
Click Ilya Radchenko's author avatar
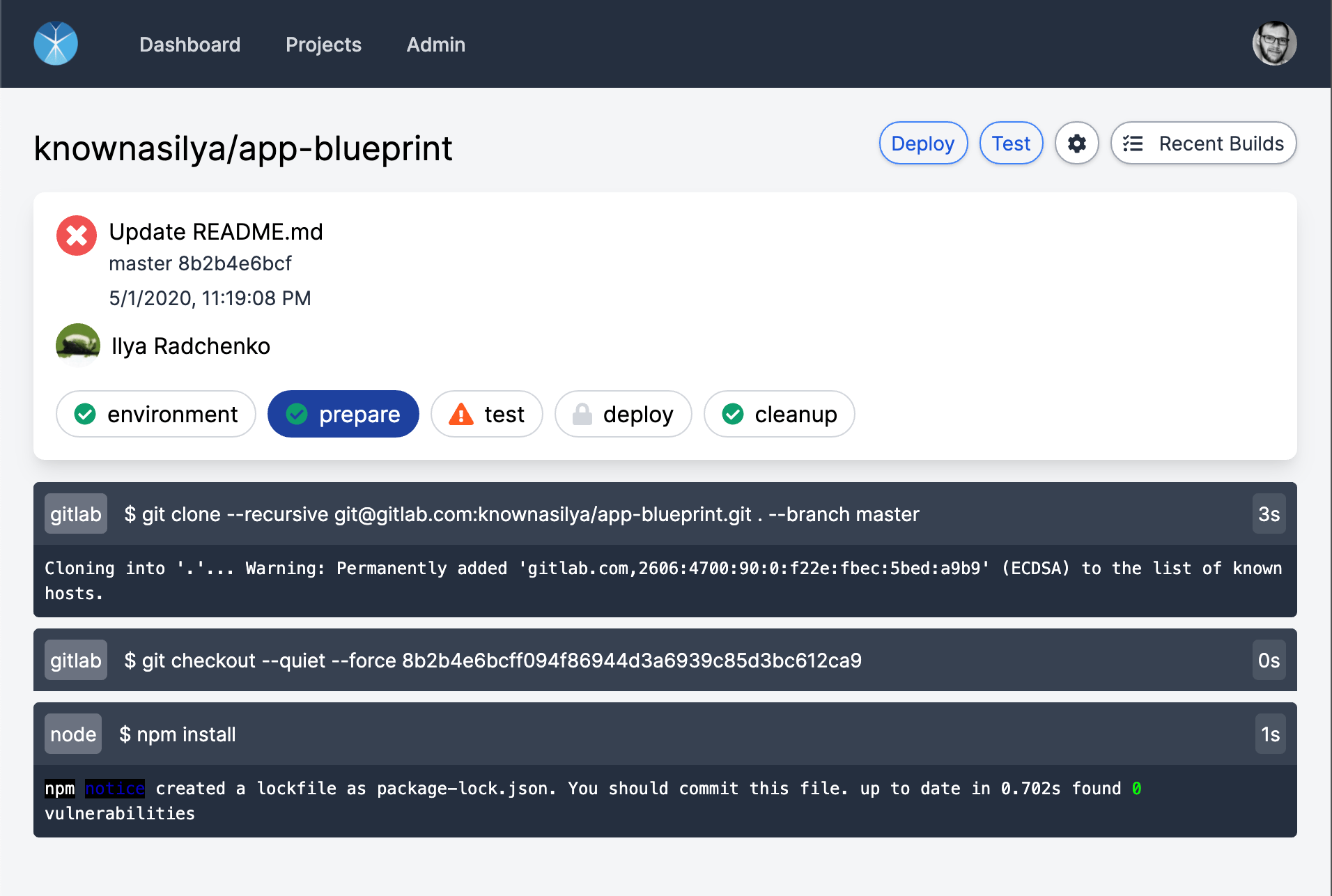tap(78, 346)
